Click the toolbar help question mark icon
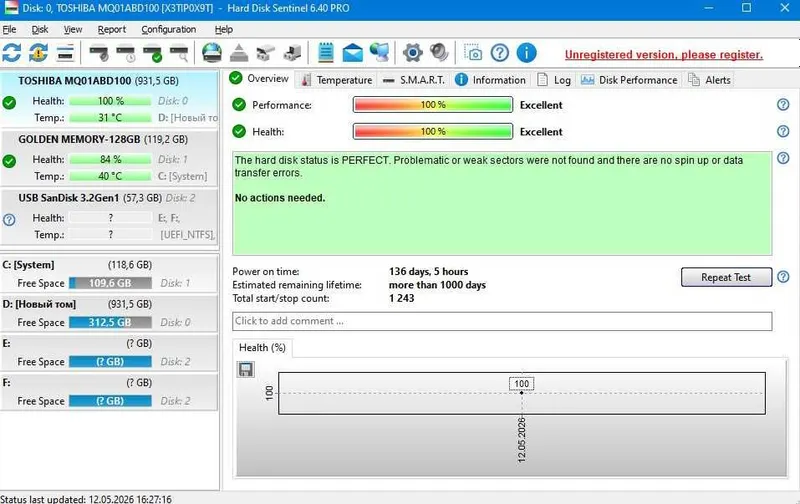Viewport: 800px width, 504px height. (x=499, y=53)
